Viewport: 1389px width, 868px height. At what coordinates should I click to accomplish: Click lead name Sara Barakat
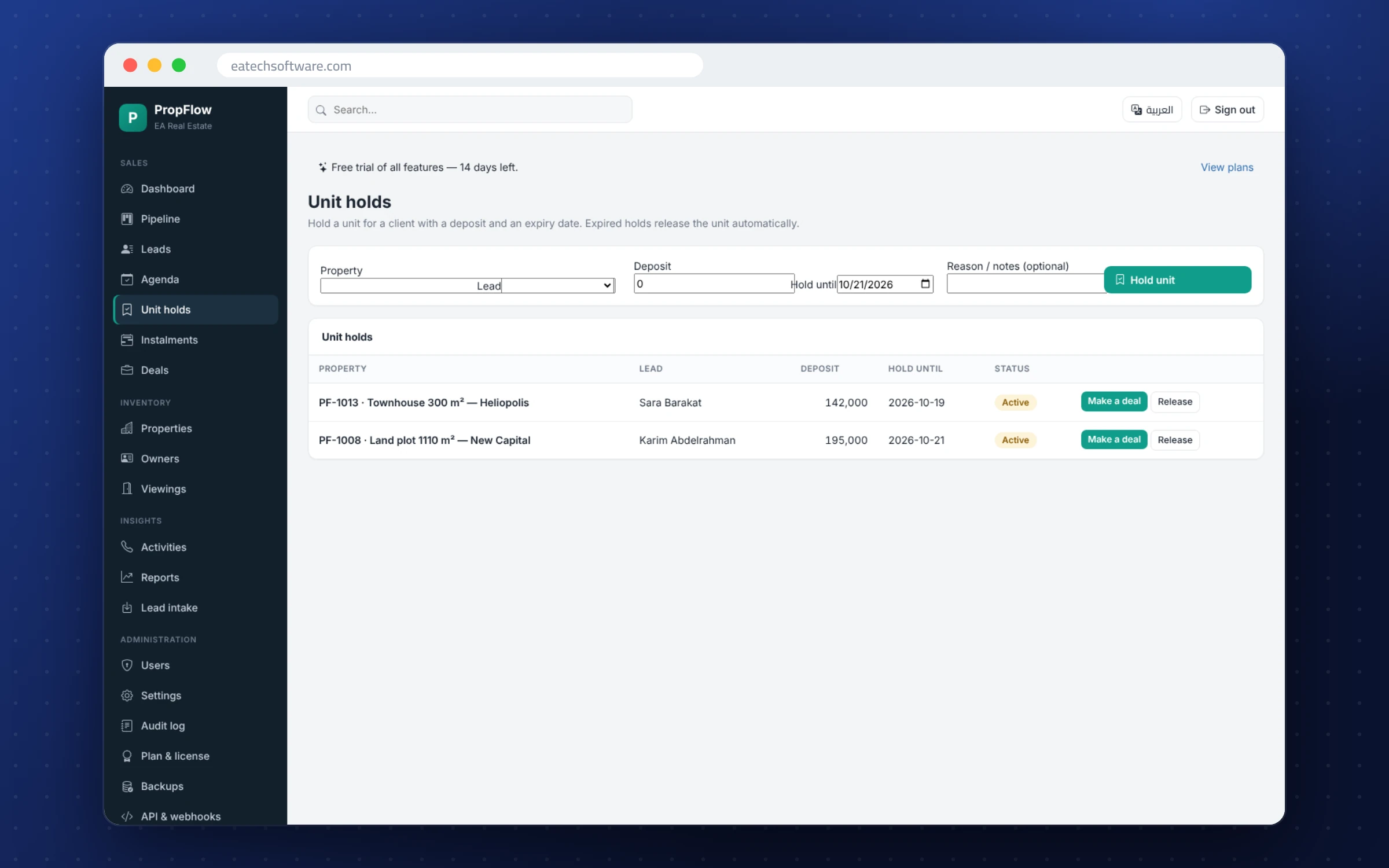tap(670, 402)
